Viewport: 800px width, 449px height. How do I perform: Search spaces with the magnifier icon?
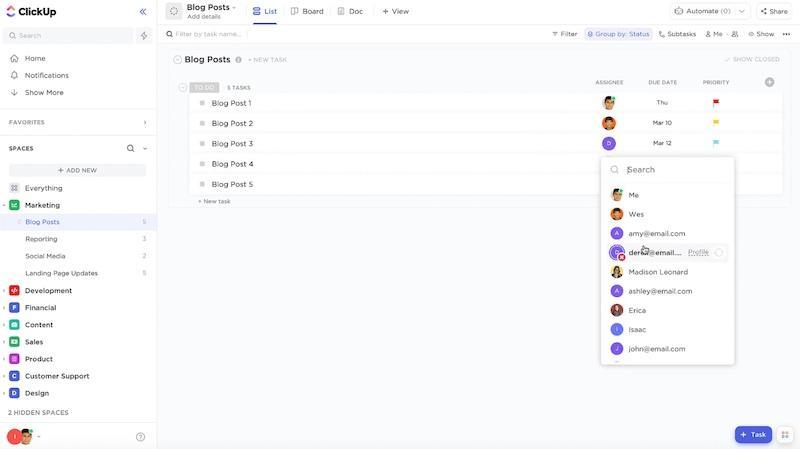(131, 148)
